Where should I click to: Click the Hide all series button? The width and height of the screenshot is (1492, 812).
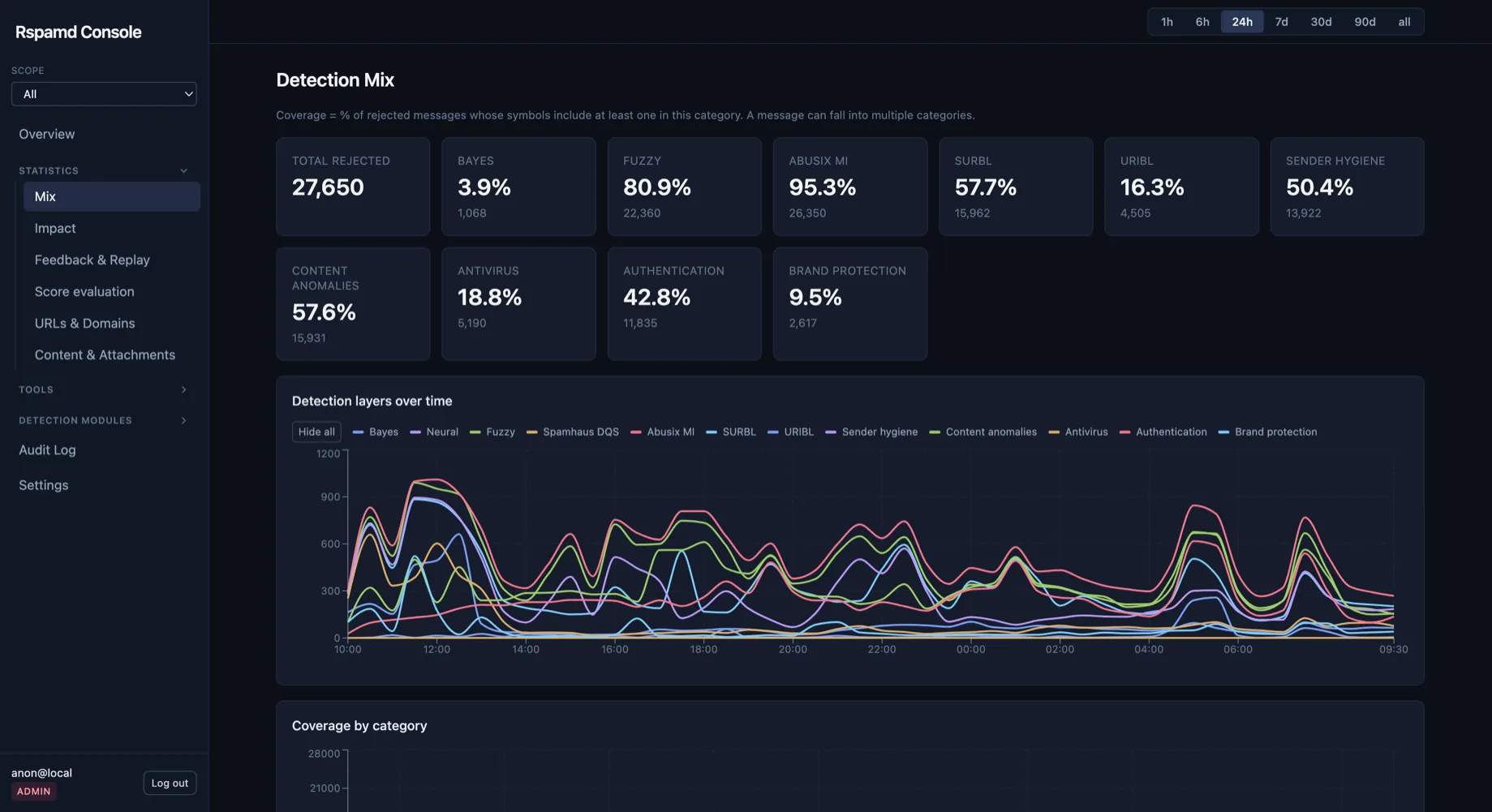(x=316, y=432)
